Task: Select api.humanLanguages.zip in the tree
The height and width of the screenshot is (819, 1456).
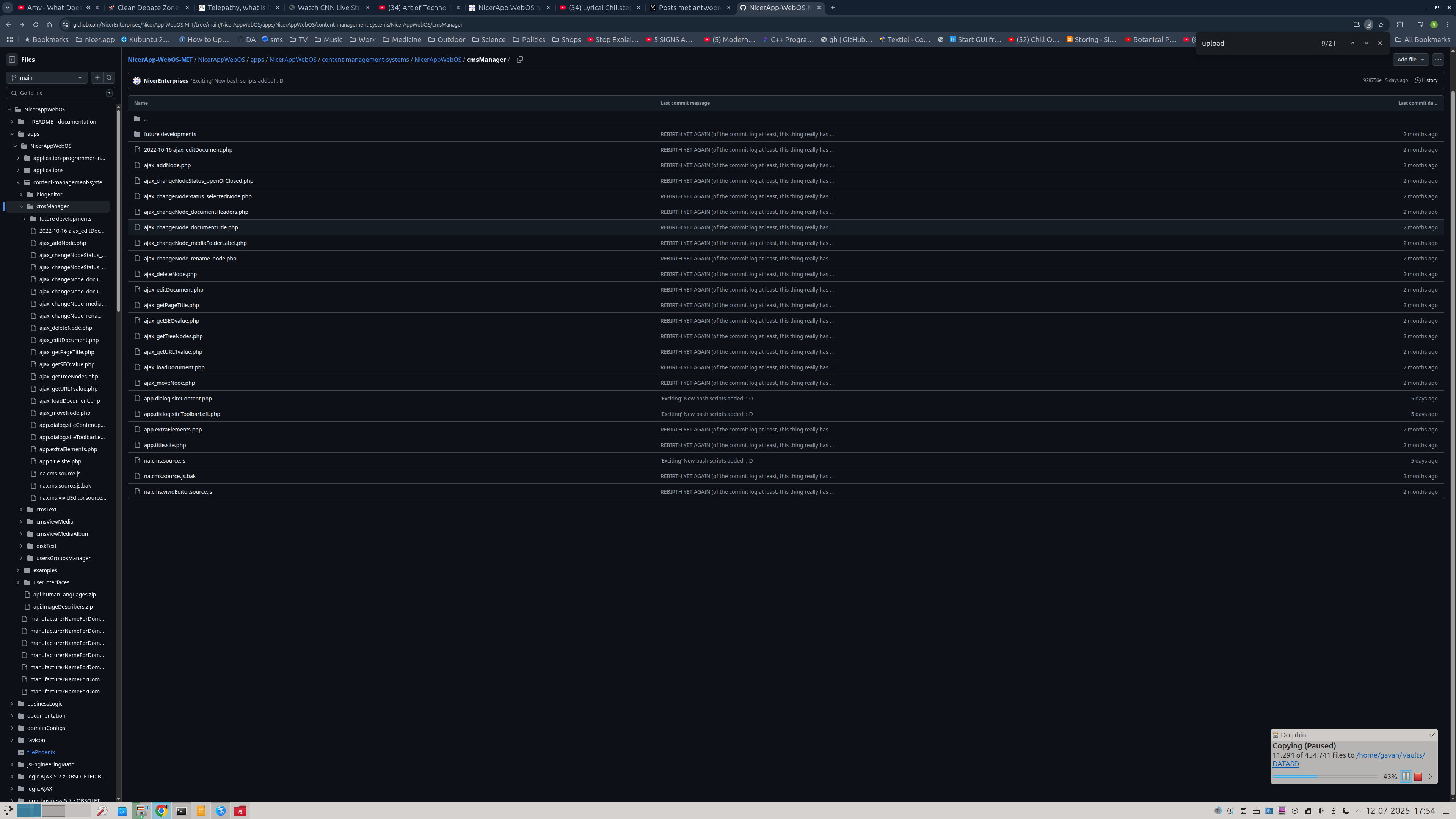Action: coord(64,595)
